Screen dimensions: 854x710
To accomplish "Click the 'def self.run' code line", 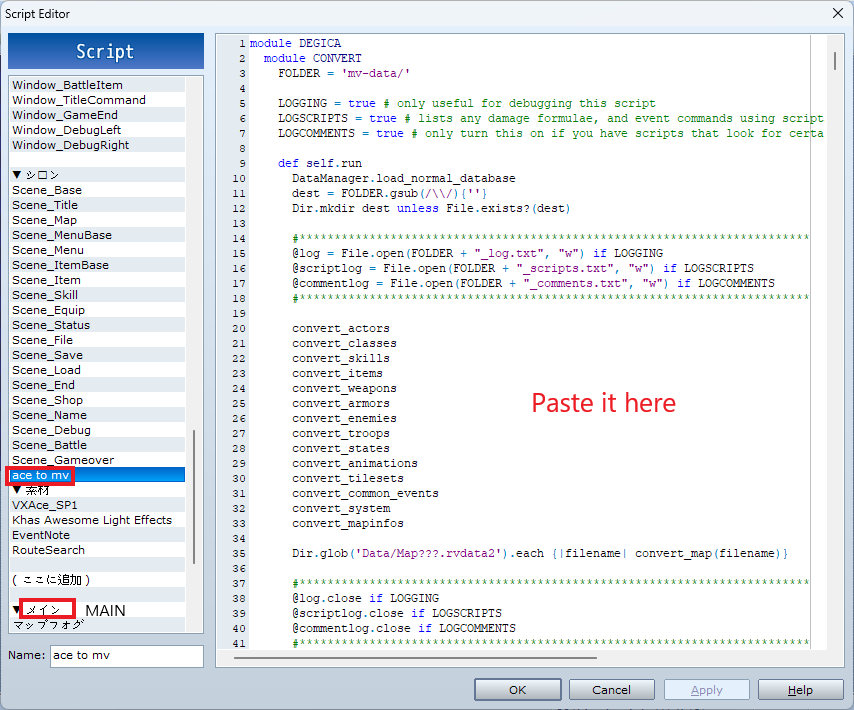I will (x=320, y=163).
